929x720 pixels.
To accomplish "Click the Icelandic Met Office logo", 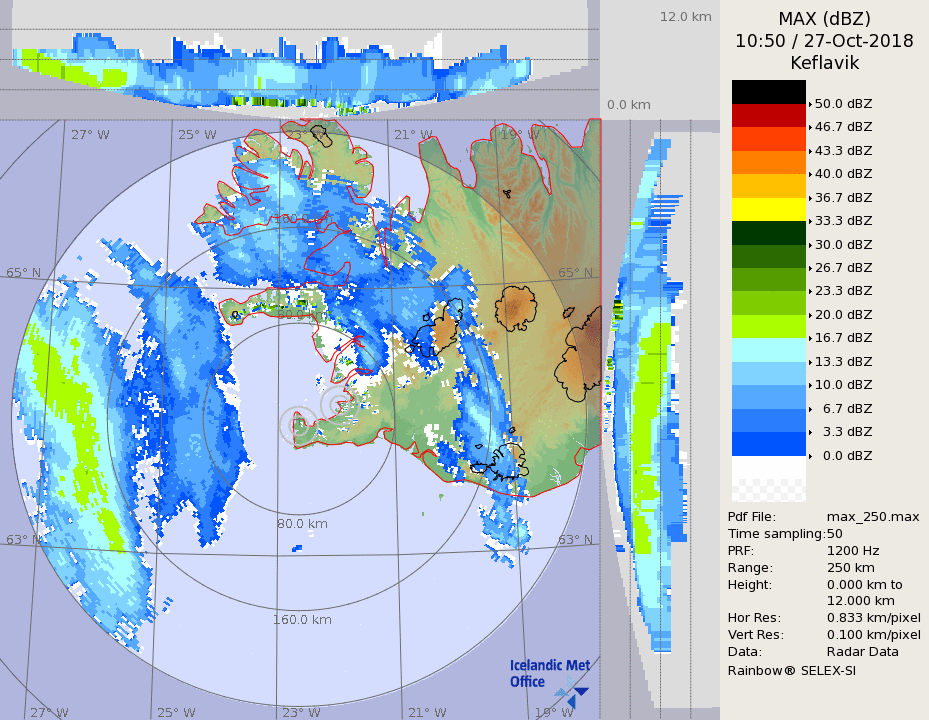I will point(548,677).
